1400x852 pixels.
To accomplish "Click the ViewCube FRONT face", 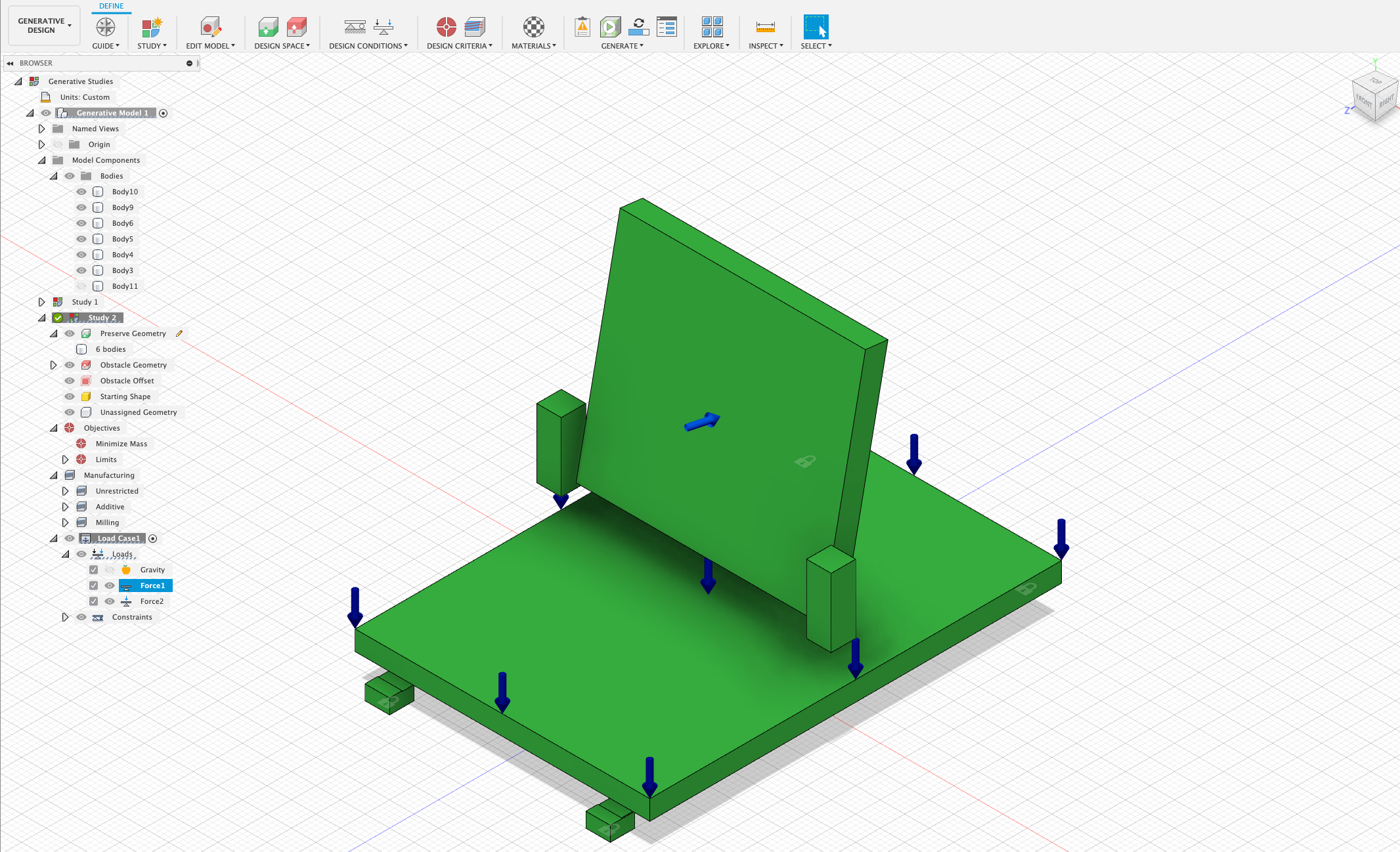I will pos(1364,101).
